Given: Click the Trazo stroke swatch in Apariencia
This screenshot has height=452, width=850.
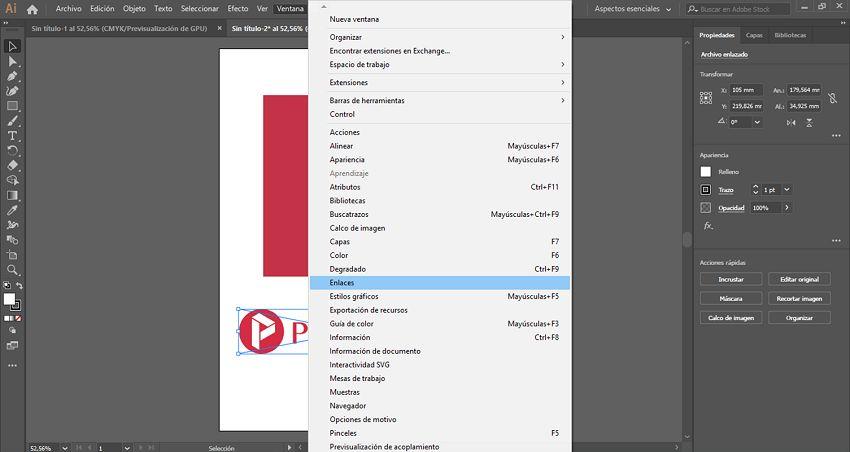Looking at the screenshot, I should coord(705,190).
